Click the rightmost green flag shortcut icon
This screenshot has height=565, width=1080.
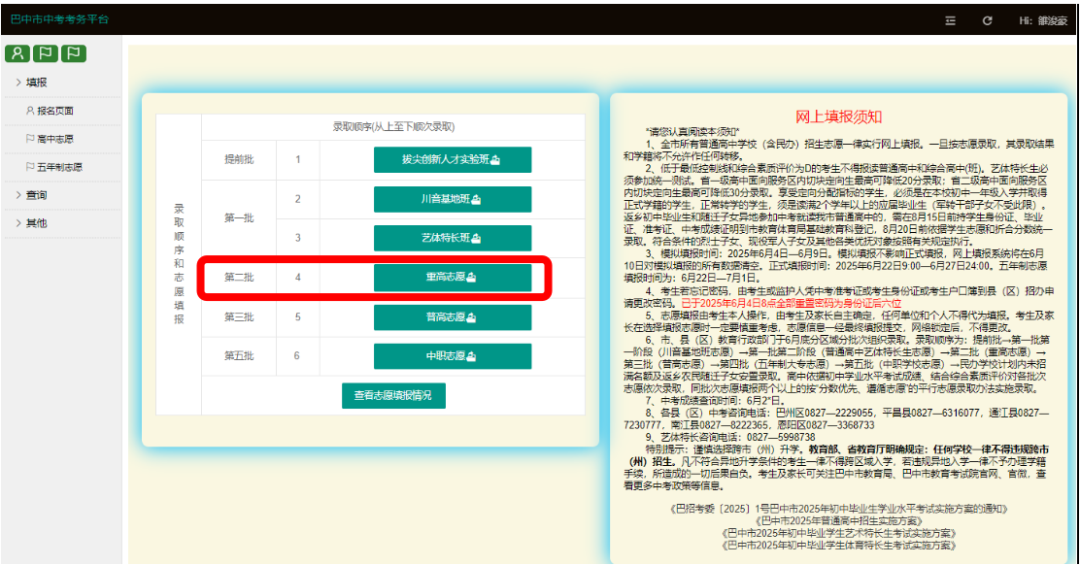(73, 54)
